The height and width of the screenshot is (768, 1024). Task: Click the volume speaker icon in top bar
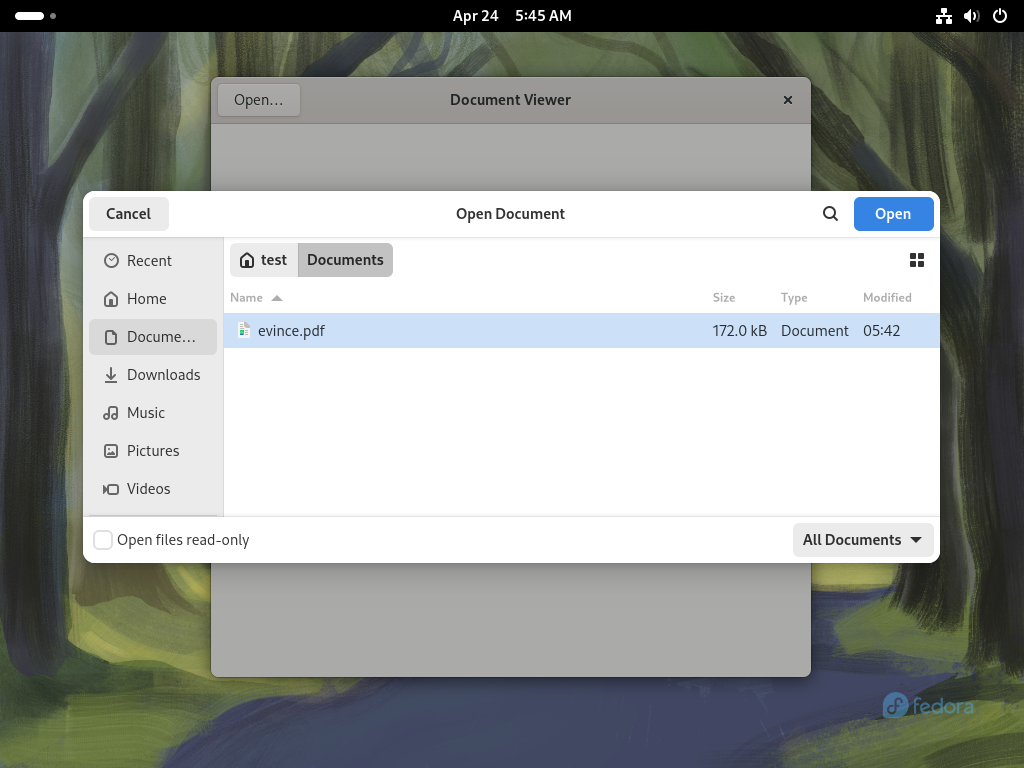click(x=972, y=16)
